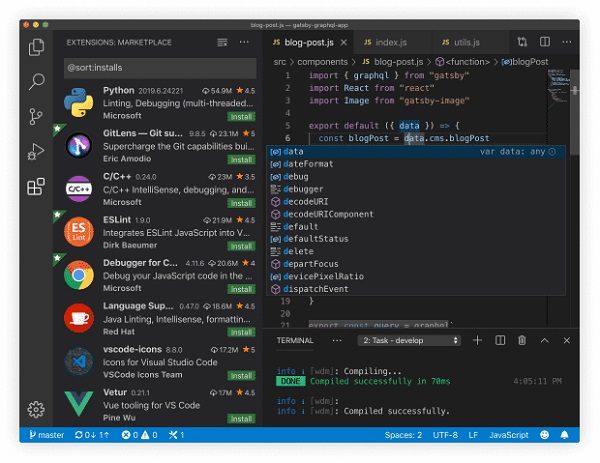Click the notifications bell in status bar
600x463 pixels.
(x=566, y=435)
